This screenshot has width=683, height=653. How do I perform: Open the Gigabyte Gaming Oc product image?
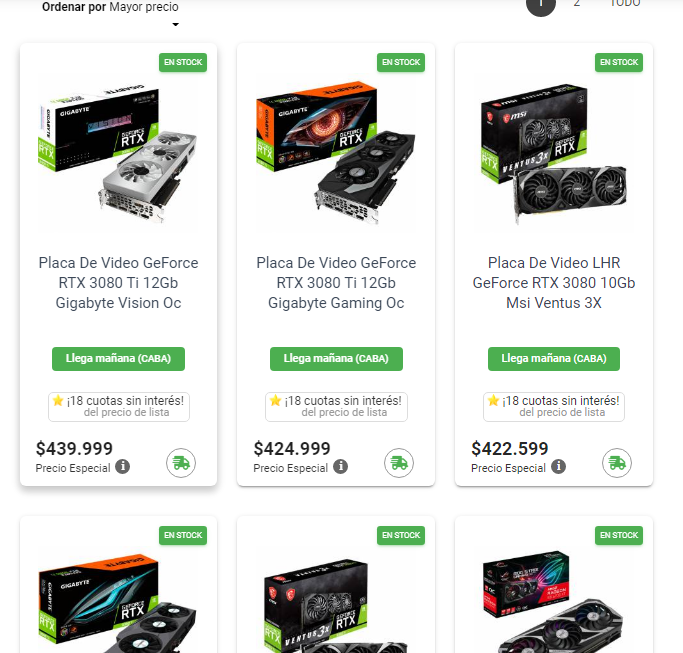point(336,152)
